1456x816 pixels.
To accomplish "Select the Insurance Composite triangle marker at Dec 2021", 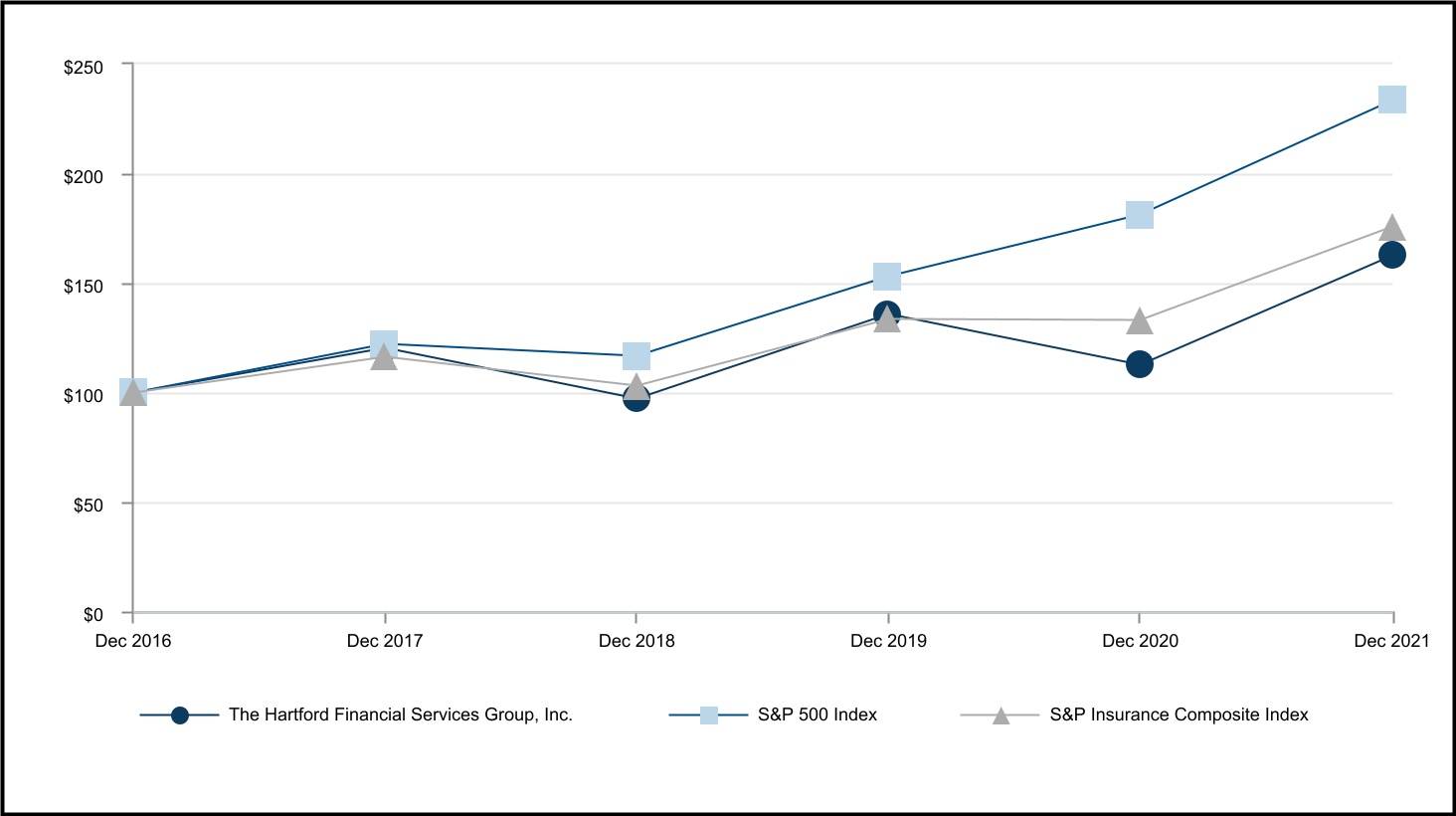I will click(1392, 228).
